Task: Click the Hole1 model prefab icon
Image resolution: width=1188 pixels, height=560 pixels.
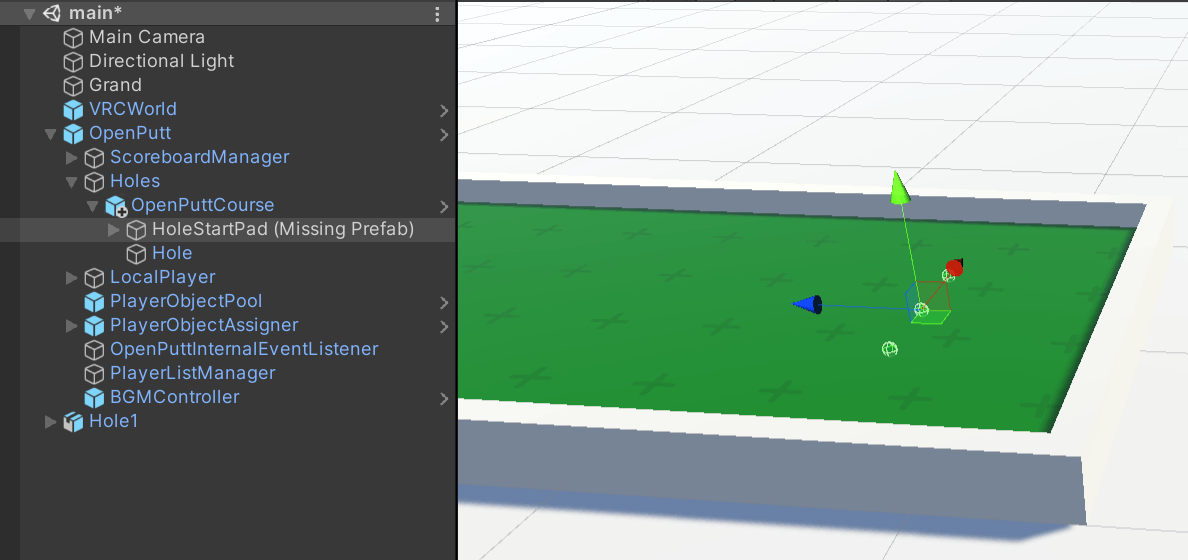Action: coord(73,422)
